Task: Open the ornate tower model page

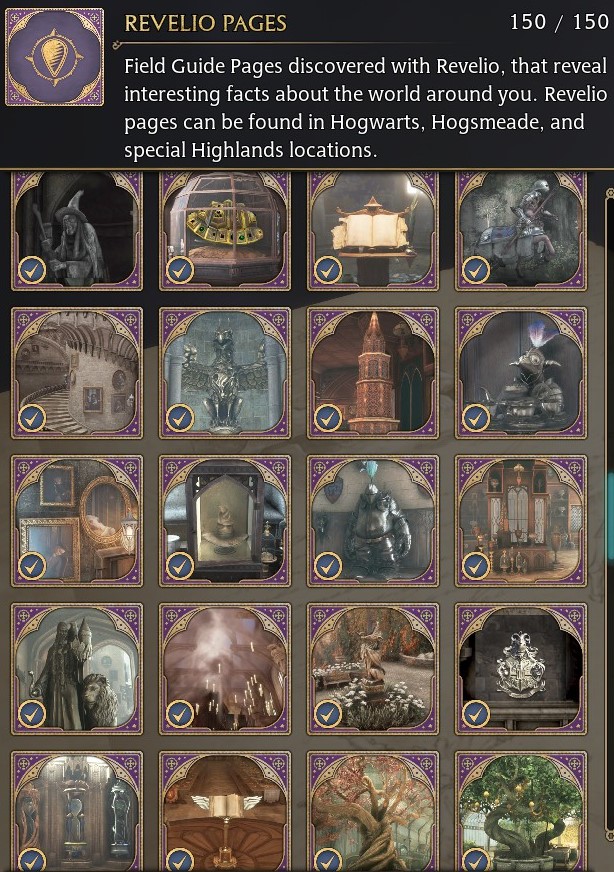Action: click(373, 373)
